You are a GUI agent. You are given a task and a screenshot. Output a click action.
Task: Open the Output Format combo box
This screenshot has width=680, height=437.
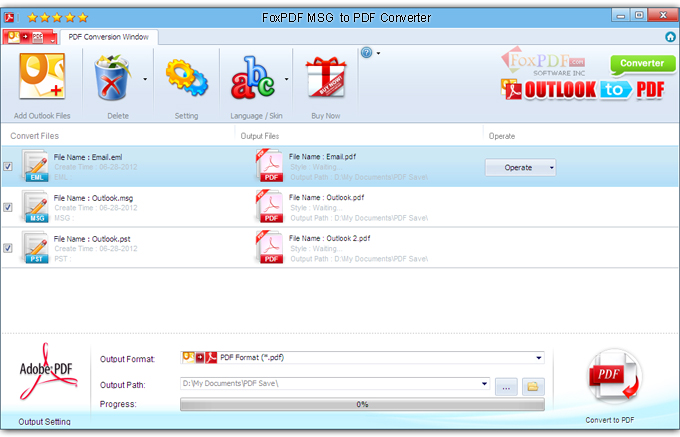(x=362, y=358)
